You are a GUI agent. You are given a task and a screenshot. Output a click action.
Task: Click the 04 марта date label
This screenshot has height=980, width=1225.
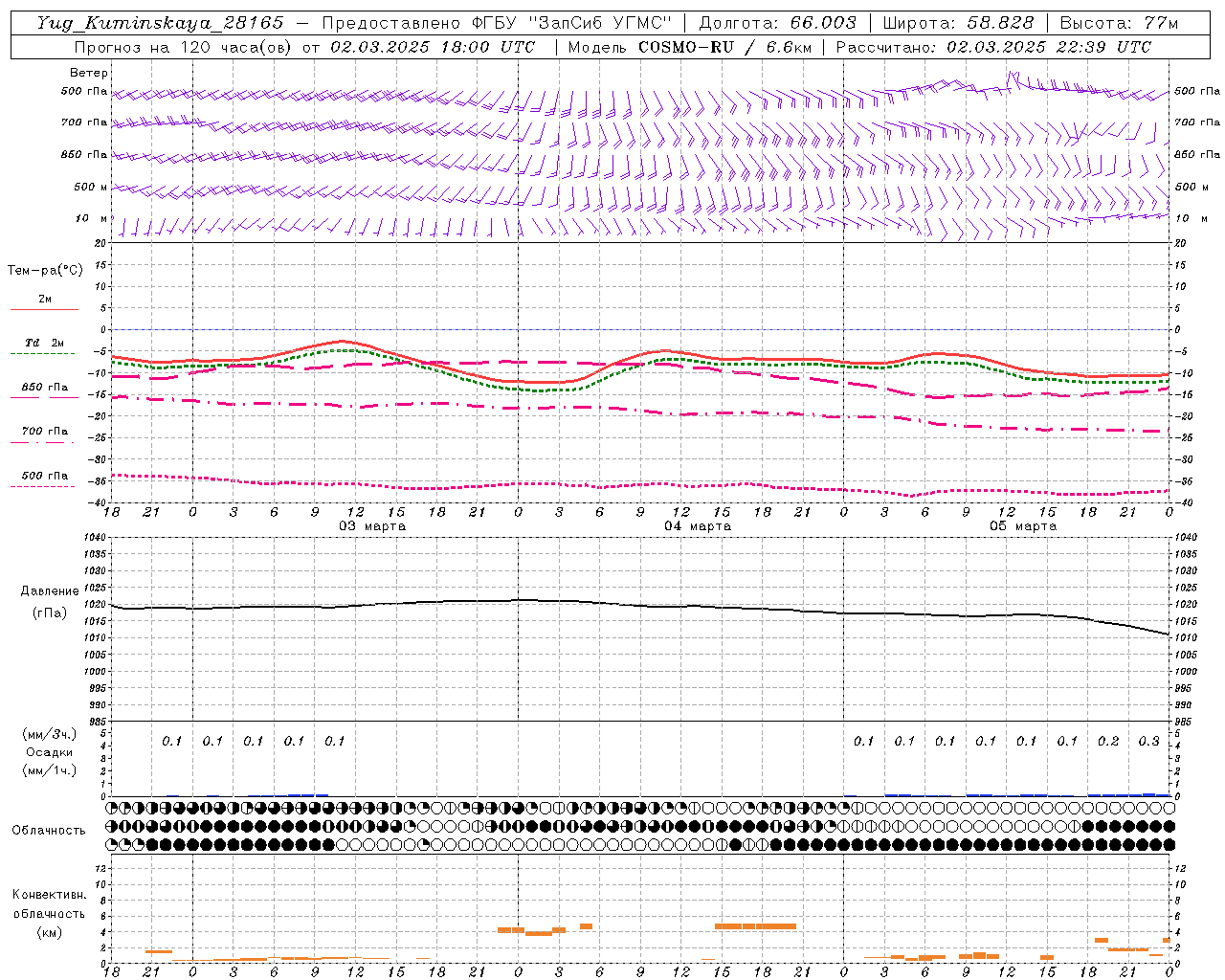698,526
